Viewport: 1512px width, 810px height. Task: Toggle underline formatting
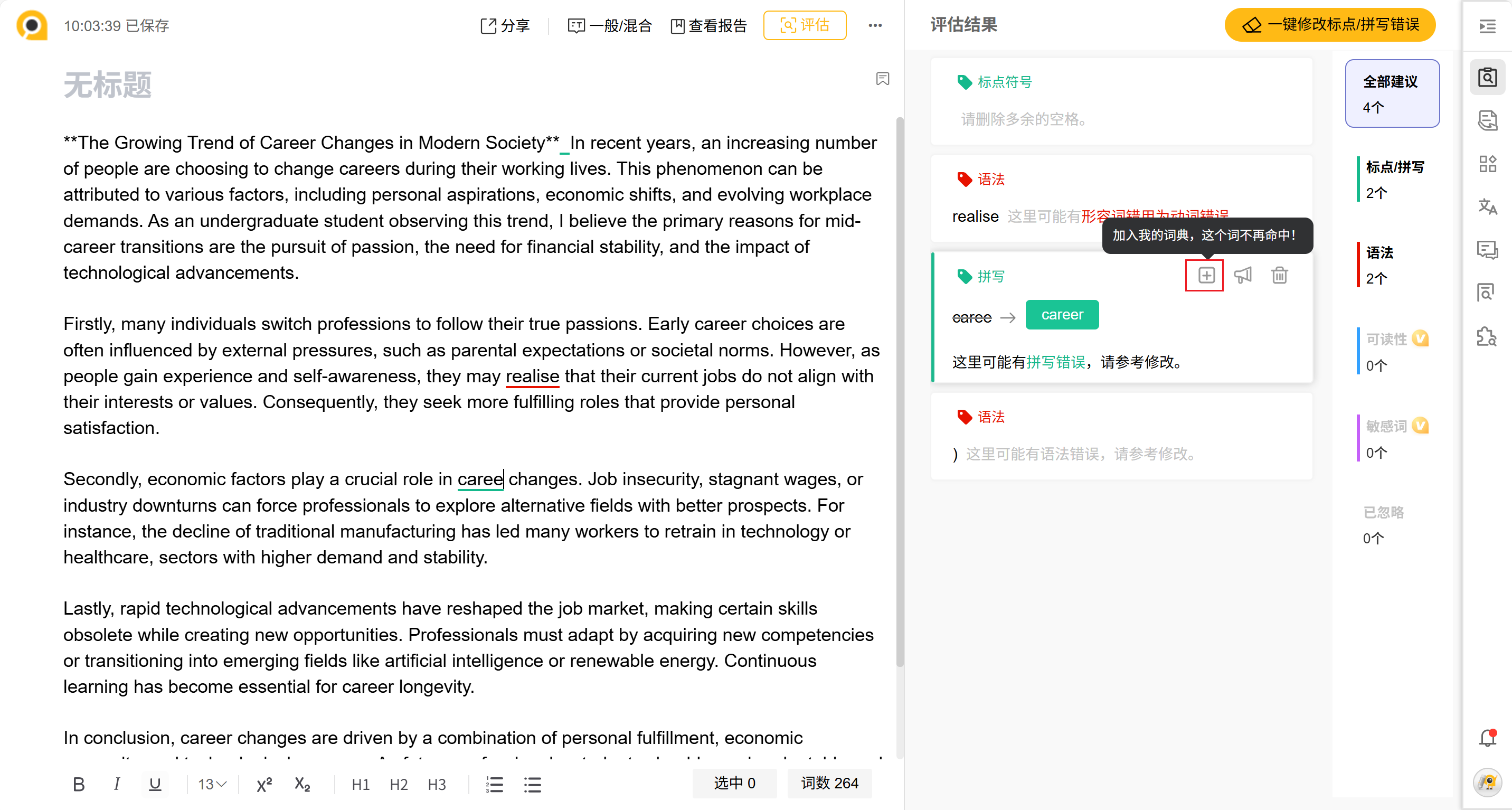coord(155,784)
